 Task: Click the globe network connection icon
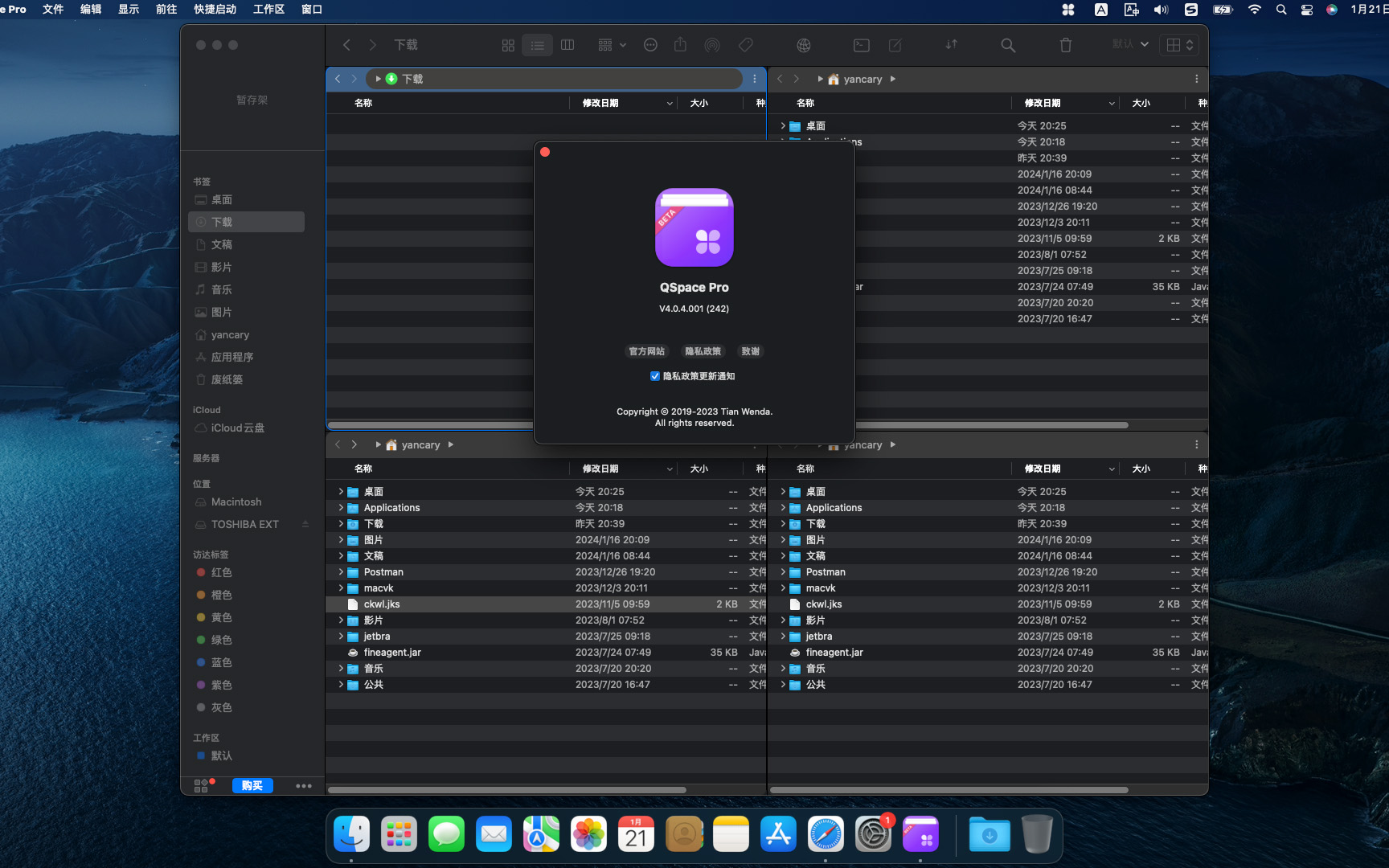point(804,45)
